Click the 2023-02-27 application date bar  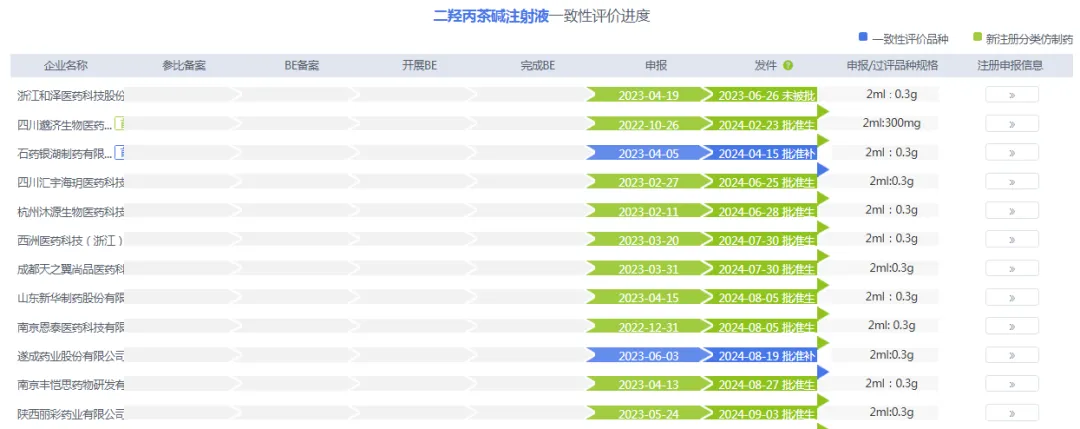tap(649, 182)
